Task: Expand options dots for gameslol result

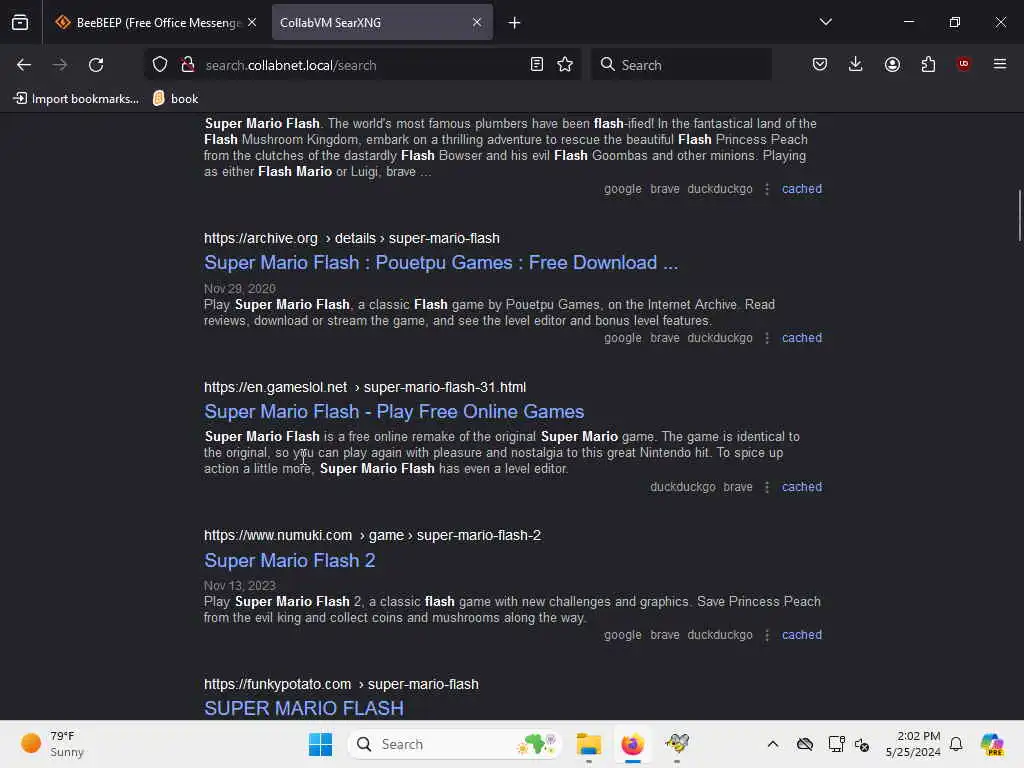Action: (767, 487)
